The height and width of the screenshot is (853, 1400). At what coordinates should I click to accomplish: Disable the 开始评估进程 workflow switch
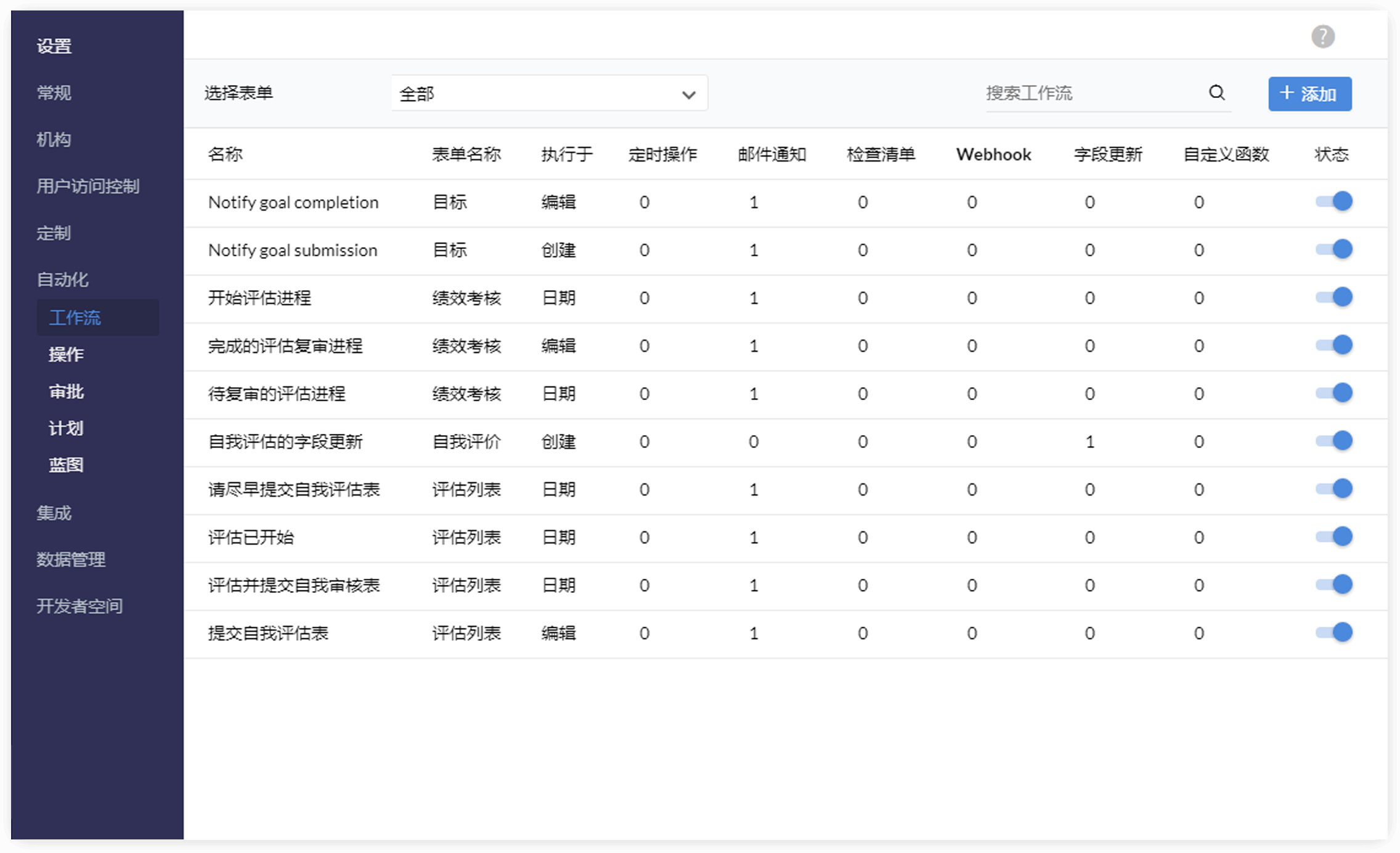click(1334, 298)
